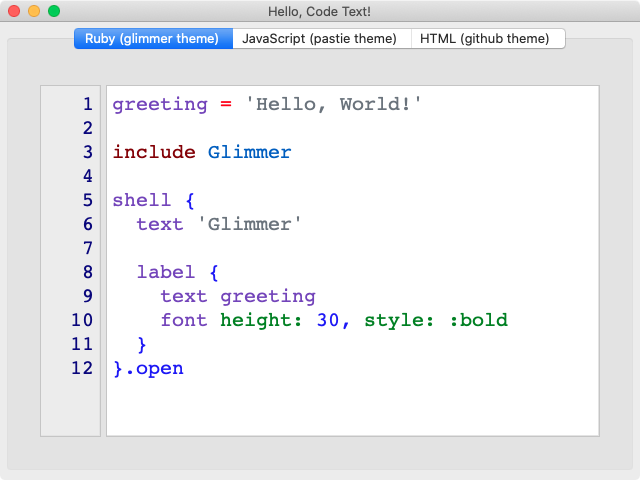This screenshot has height=480, width=640.
Task: Maximize the window with the green button
Action: coord(54,11)
